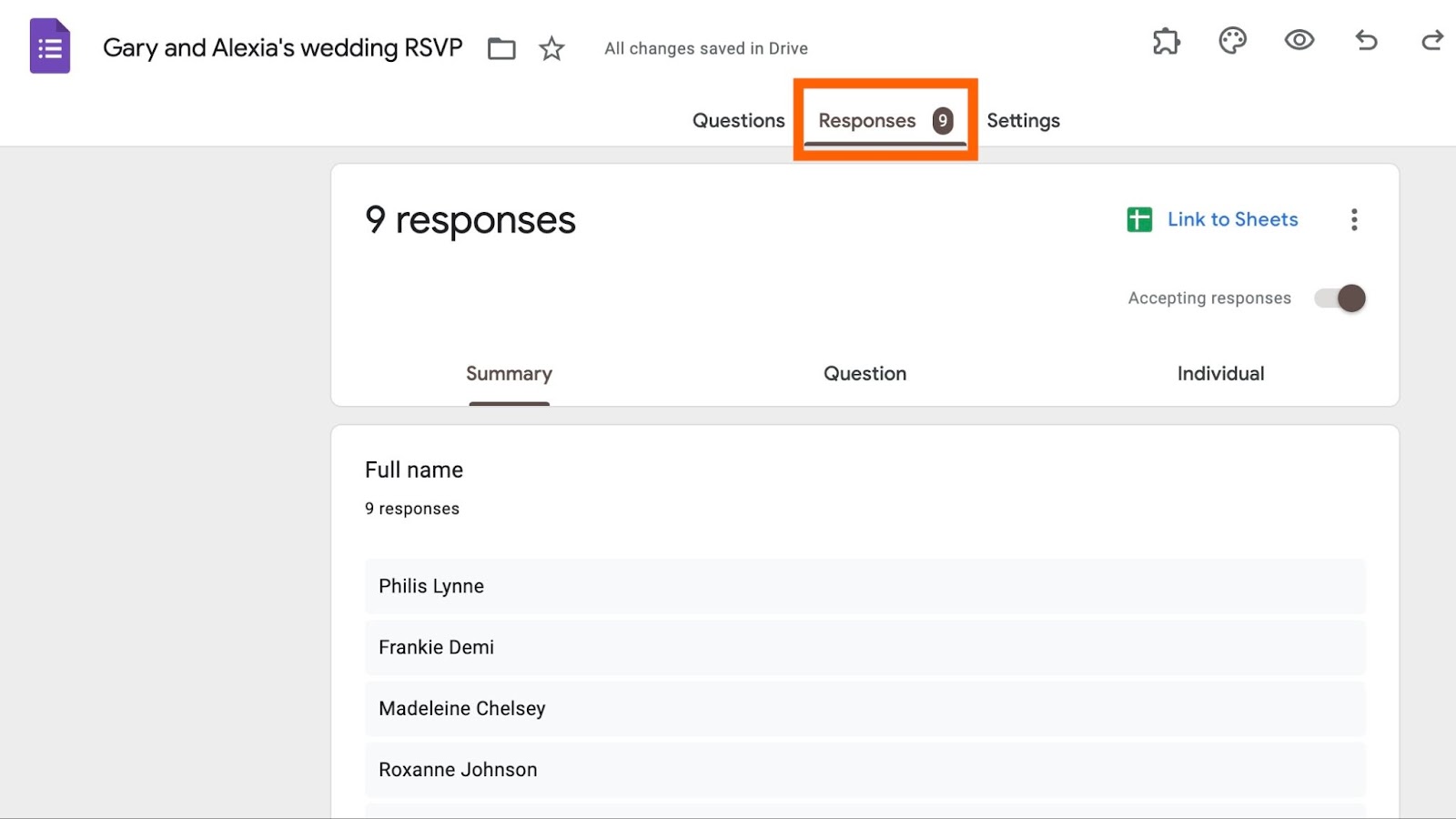Open the customize theme palette

1232,41
